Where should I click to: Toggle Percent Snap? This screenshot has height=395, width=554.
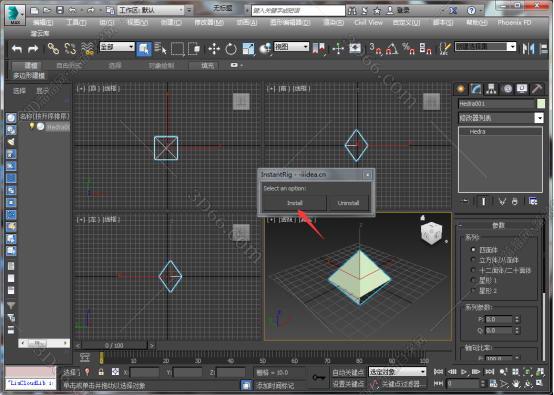(x=408, y=49)
